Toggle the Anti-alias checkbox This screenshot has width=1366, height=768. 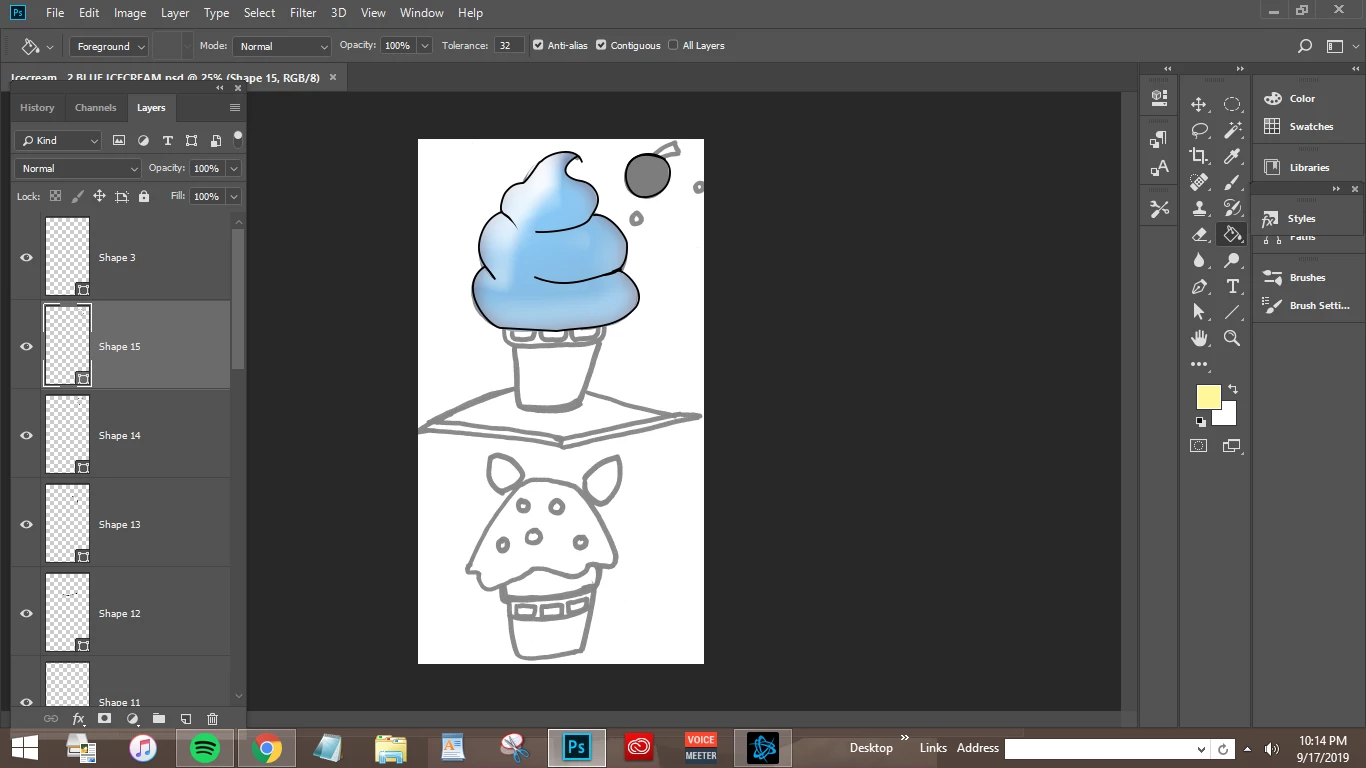[x=538, y=45]
